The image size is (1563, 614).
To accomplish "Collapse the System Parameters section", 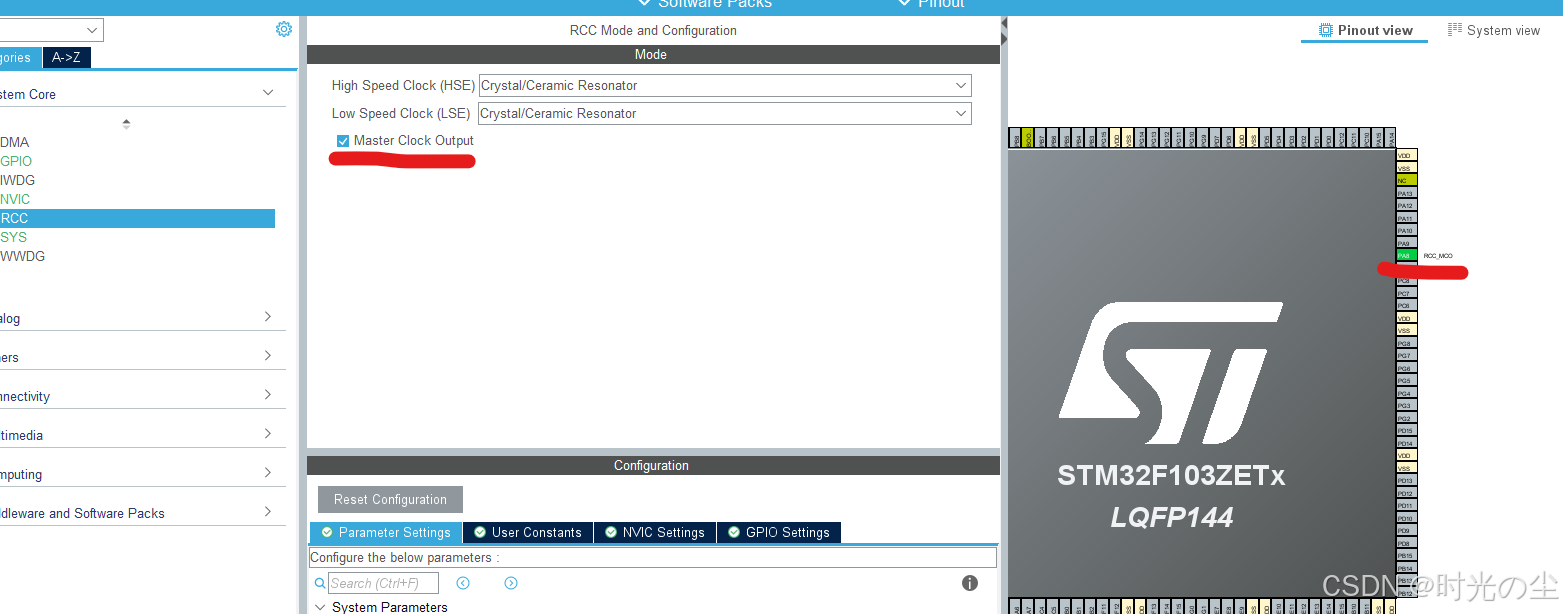I will coord(321,606).
